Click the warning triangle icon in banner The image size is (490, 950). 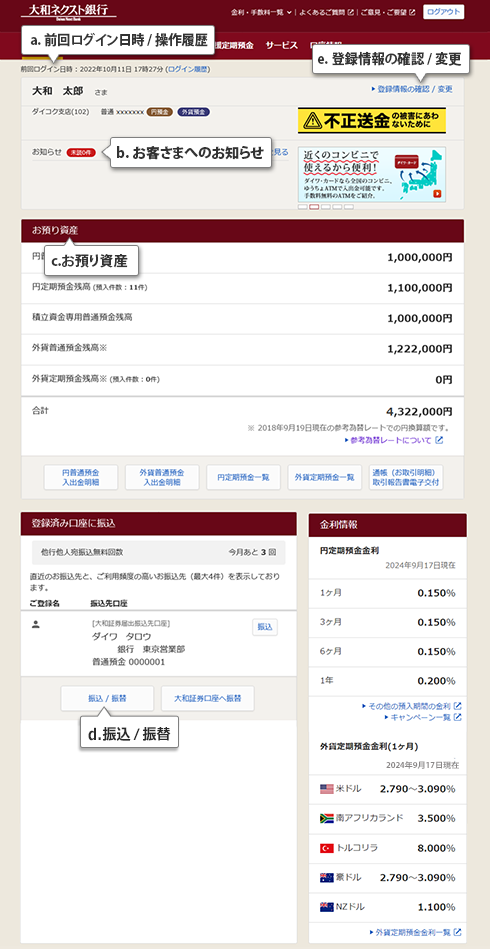click(x=312, y=121)
